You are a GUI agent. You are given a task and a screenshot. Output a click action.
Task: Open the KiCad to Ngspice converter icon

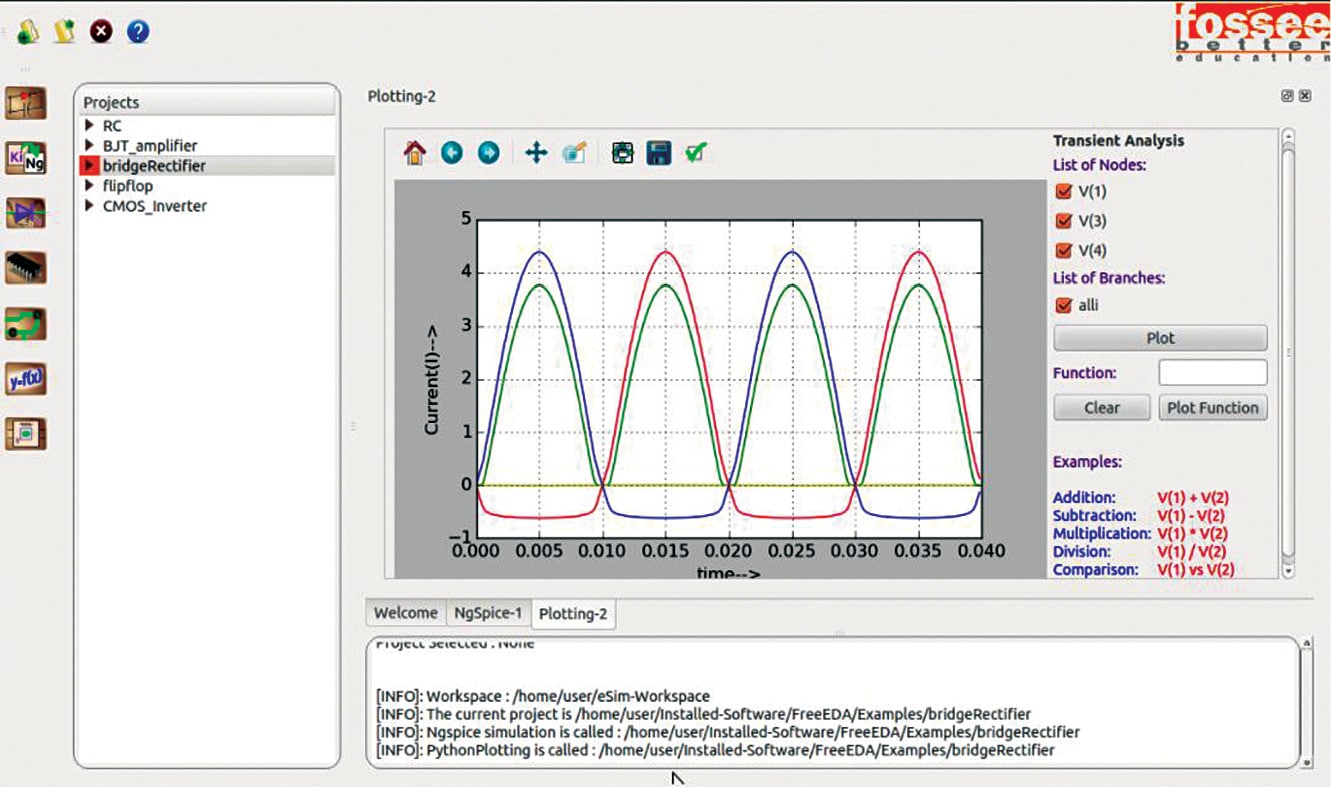pos(26,157)
